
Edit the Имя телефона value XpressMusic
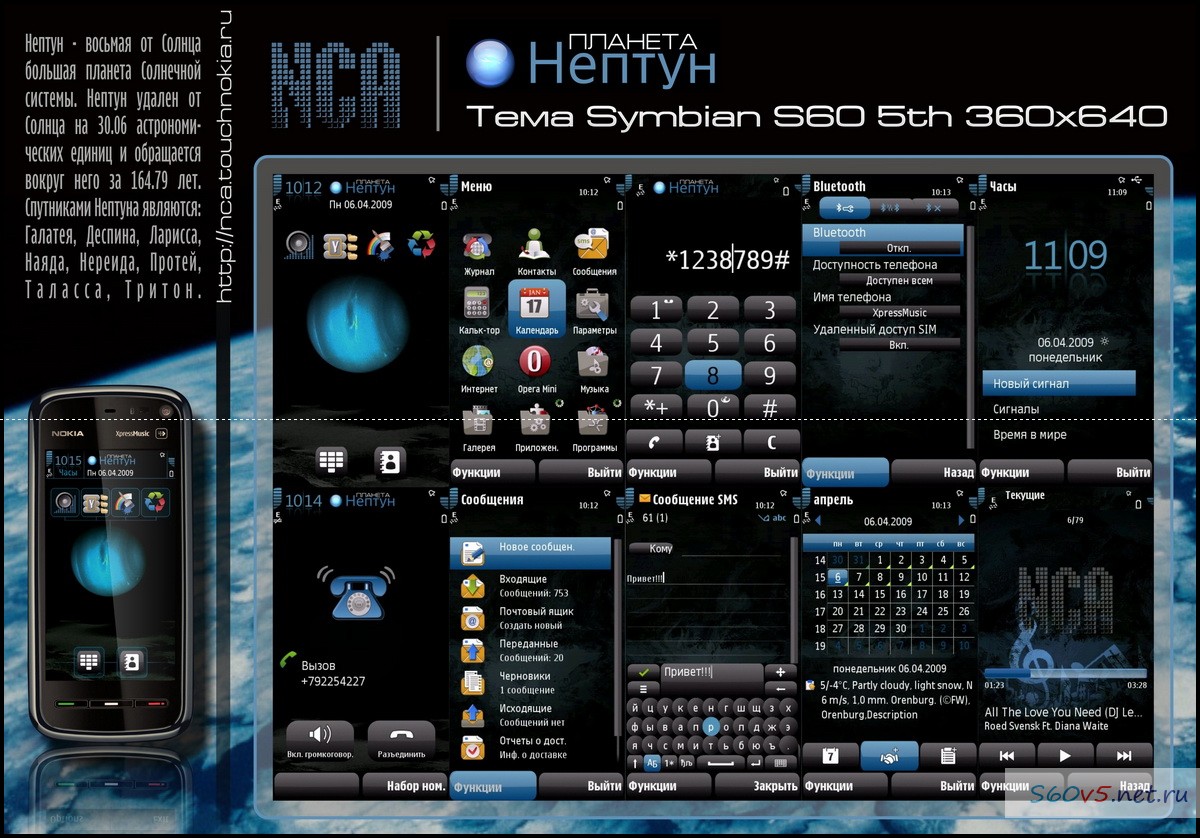(899, 312)
